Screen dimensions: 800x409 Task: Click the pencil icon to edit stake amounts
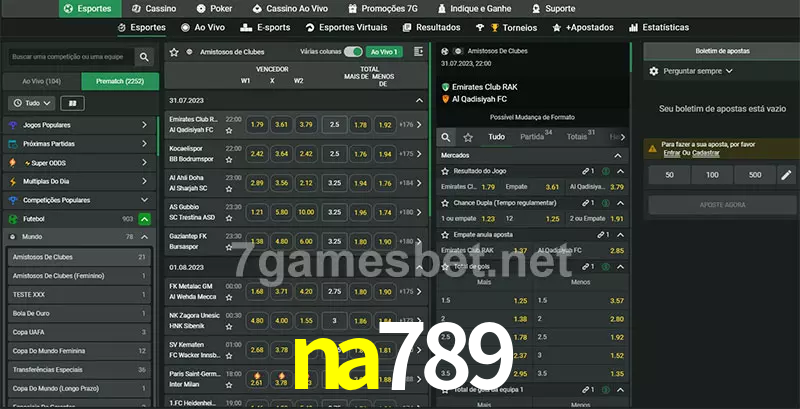[x=785, y=175]
